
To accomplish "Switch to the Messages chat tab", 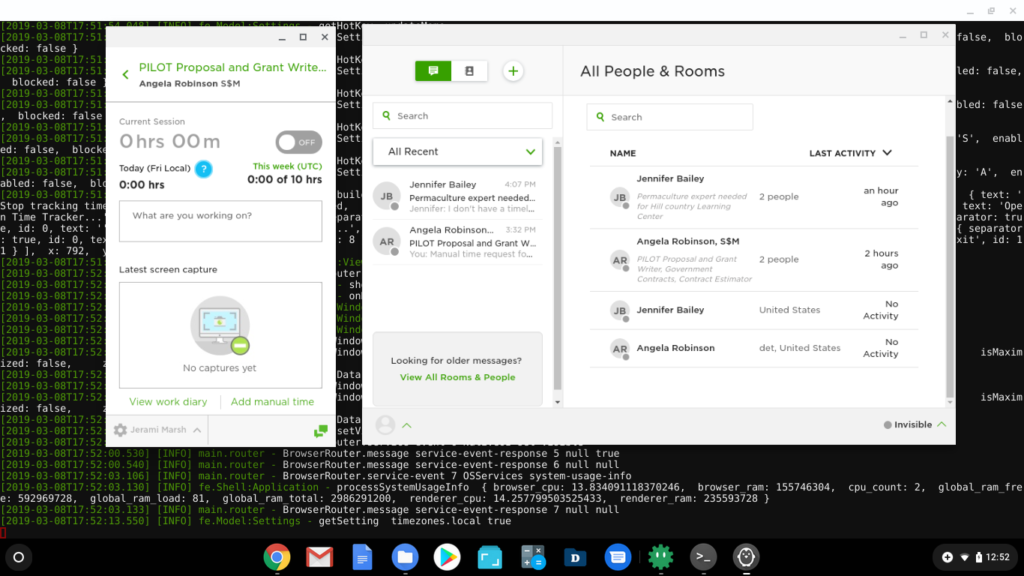I will (433, 71).
